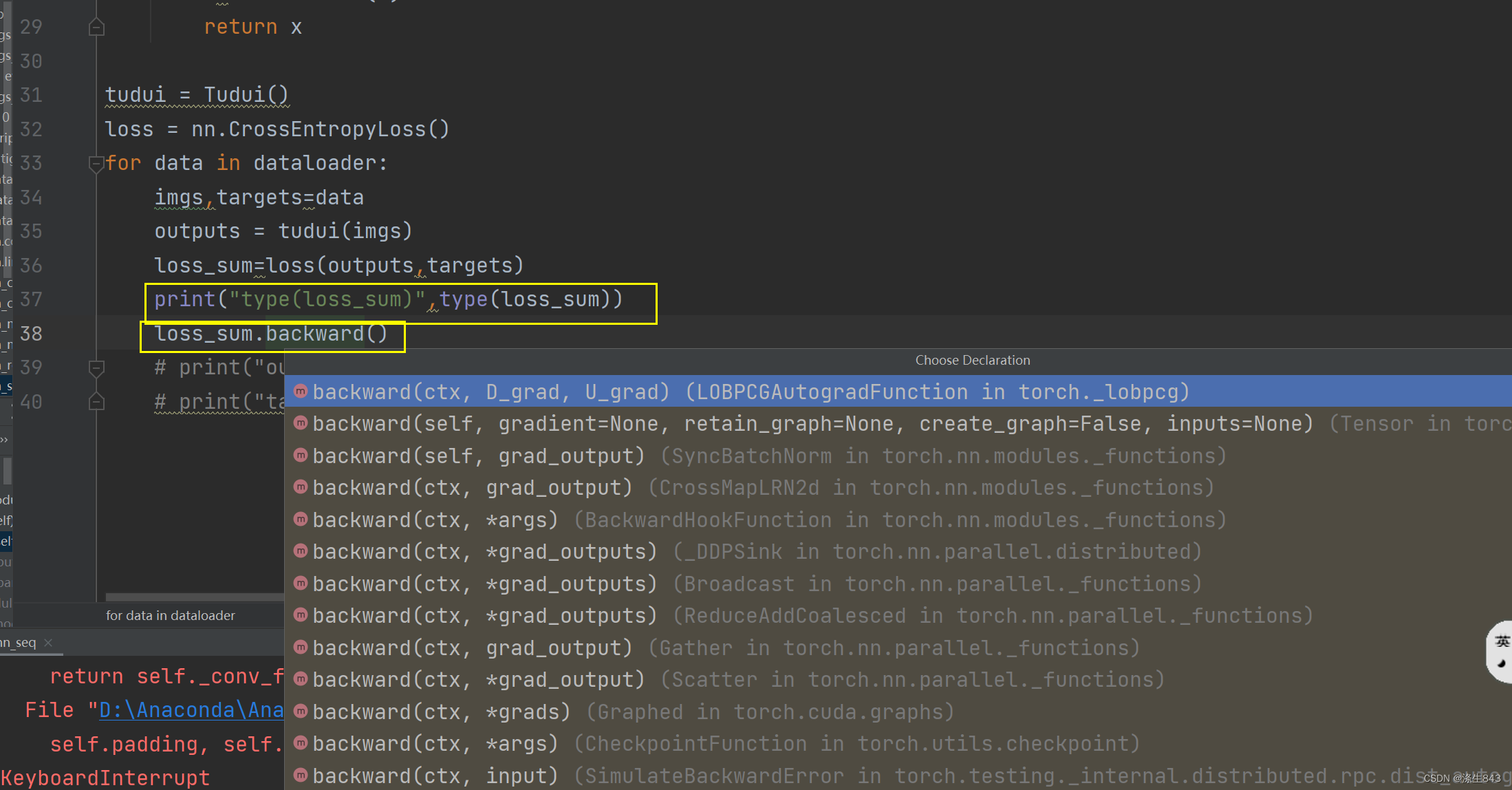1512x790 pixels.
Task: Click method icon beside LOBPCGAutogradFunction backward entry
Action: pyautogui.click(x=300, y=392)
